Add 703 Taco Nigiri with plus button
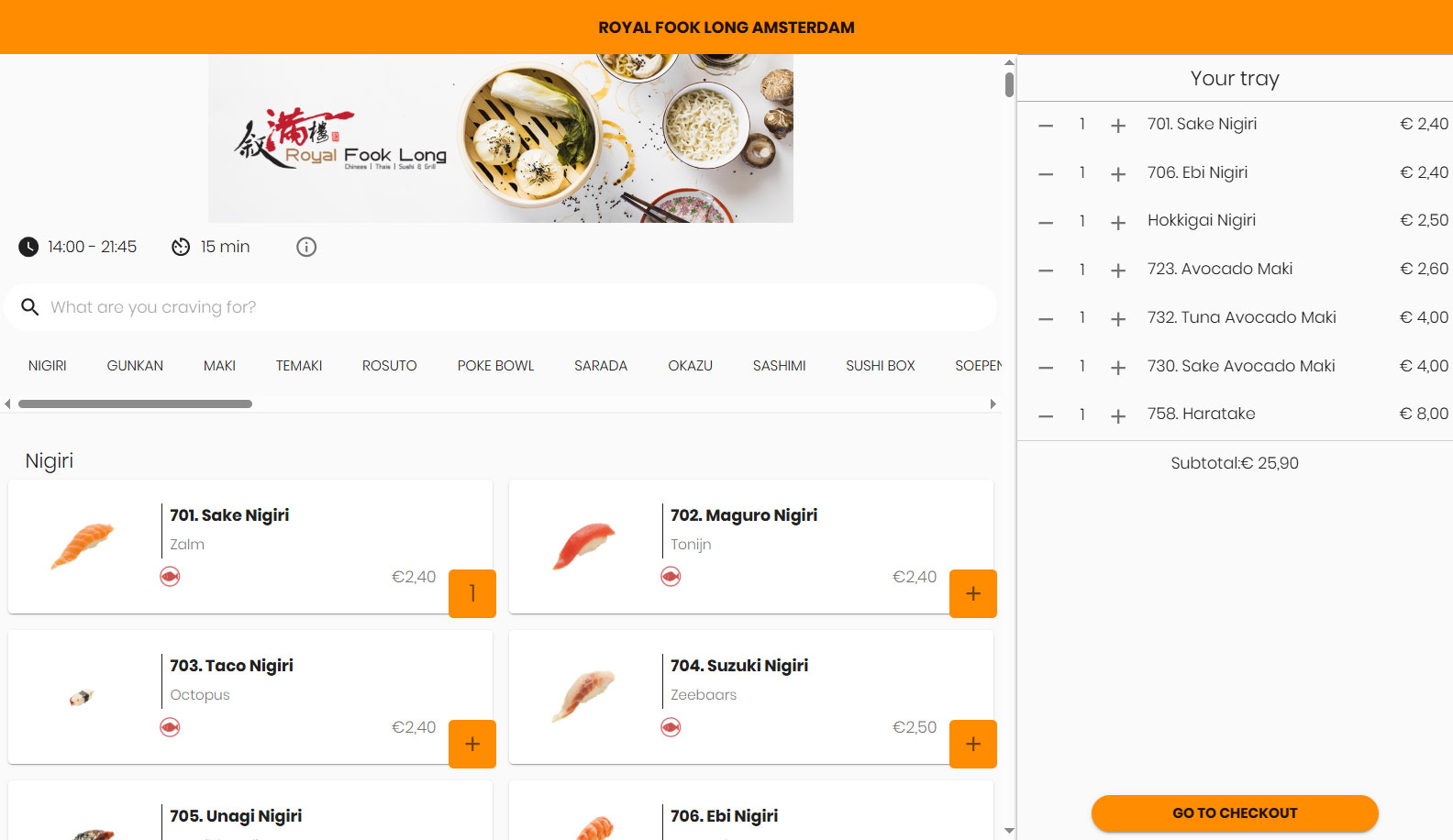Viewport: 1453px width, 840px height. pos(472,744)
